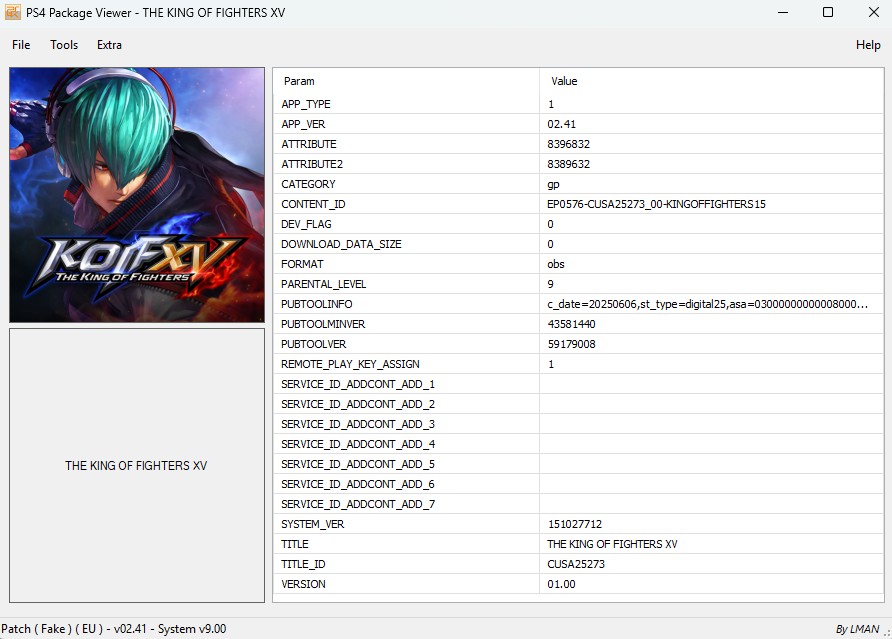Select the PUBTOOLINFO parameter
The width and height of the screenshot is (892, 639).
point(316,304)
